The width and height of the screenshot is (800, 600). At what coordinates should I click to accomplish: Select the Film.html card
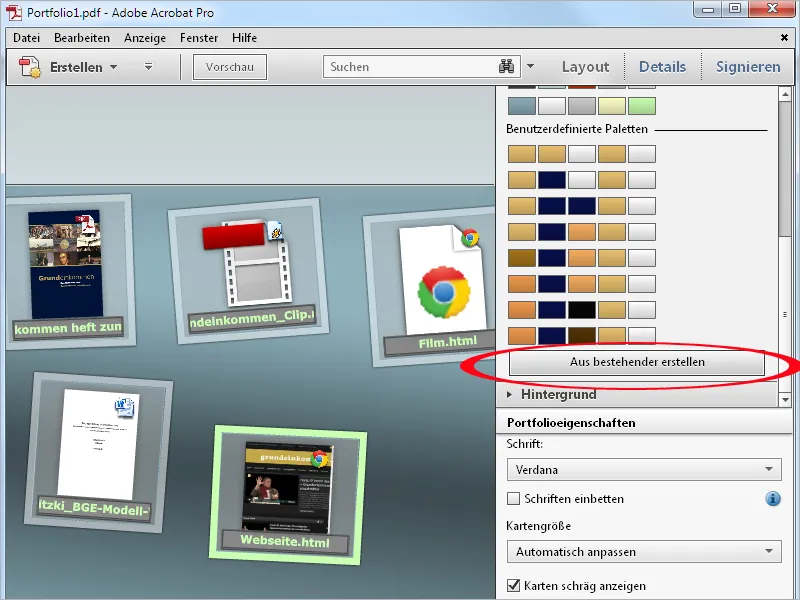[x=431, y=287]
